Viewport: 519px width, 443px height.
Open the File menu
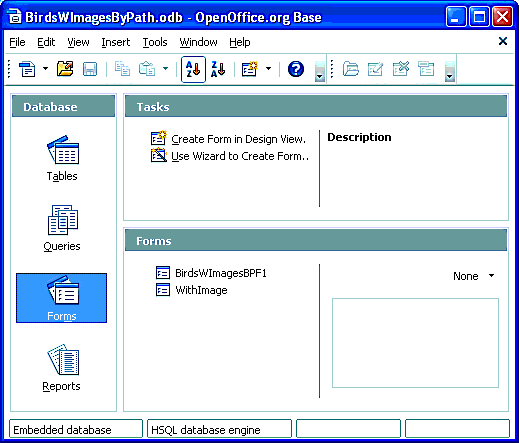(x=17, y=42)
